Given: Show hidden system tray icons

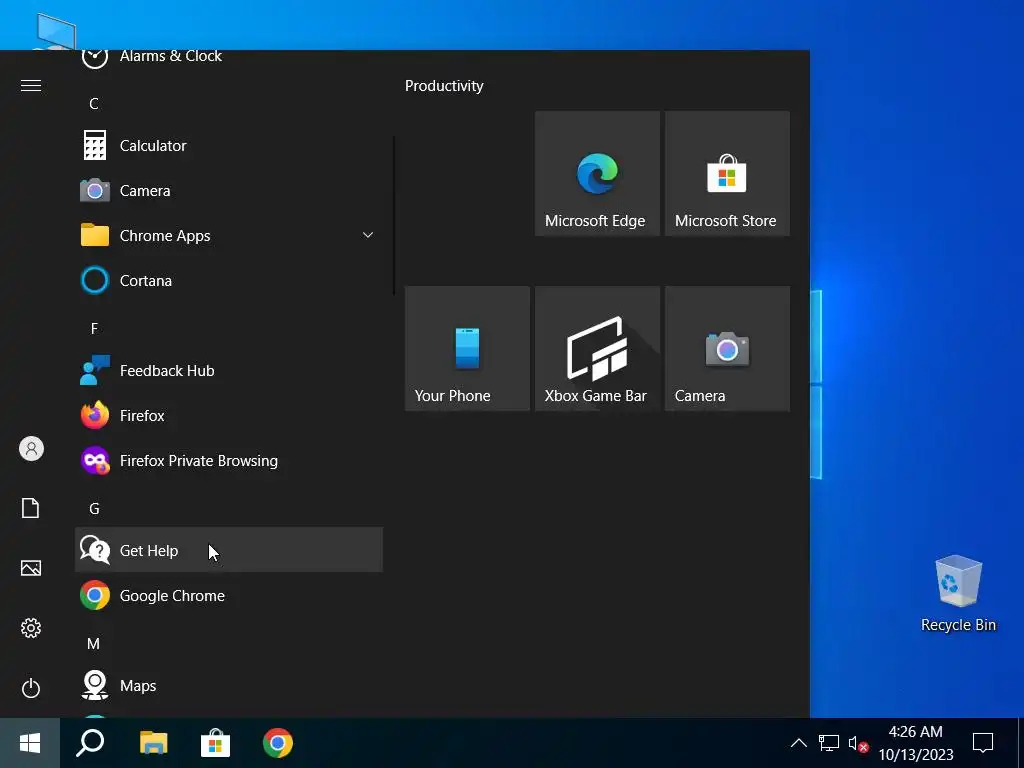Looking at the screenshot, I should pyautogui.click(x=798, y=743).
